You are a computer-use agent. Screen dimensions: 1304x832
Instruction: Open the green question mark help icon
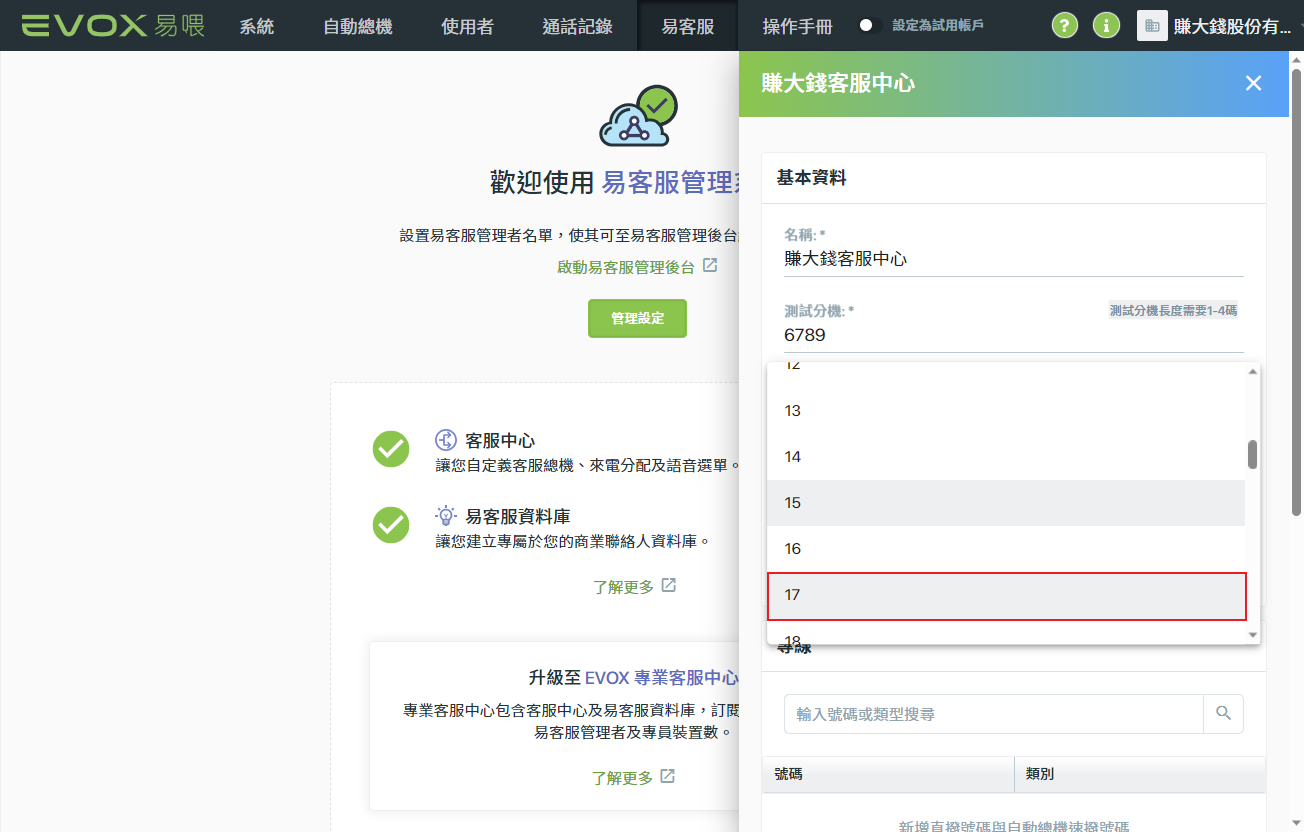(1066, 25)
